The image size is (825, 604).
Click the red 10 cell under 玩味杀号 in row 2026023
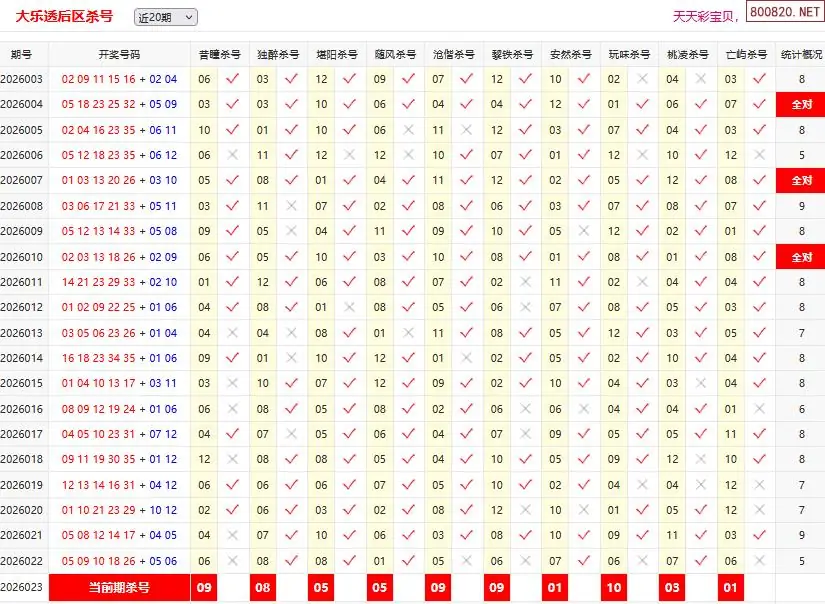coord(614,587)
